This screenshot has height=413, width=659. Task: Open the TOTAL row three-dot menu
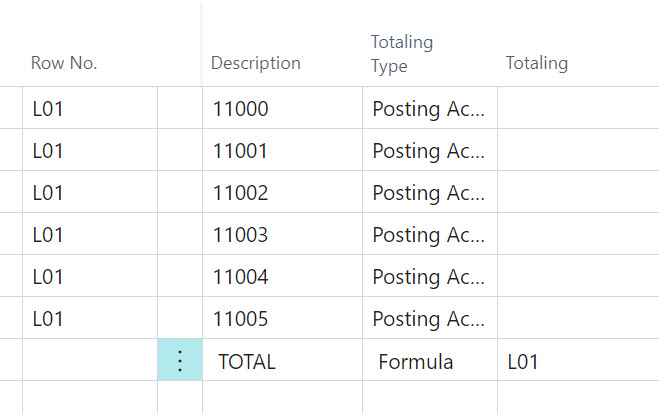(x=180, y=360)
